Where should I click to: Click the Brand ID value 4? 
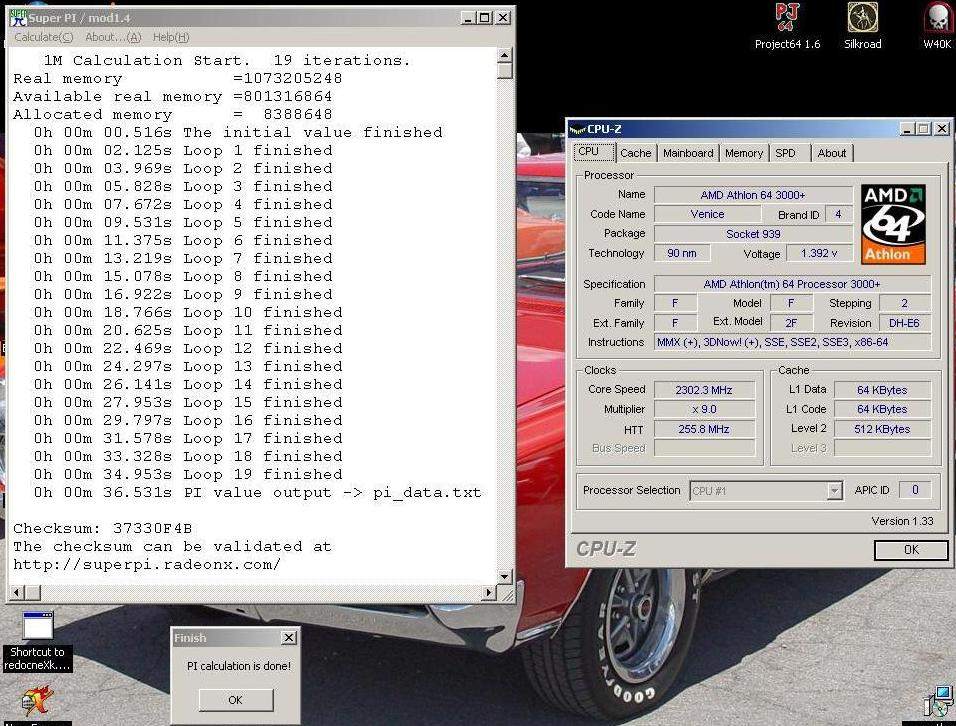838,215
